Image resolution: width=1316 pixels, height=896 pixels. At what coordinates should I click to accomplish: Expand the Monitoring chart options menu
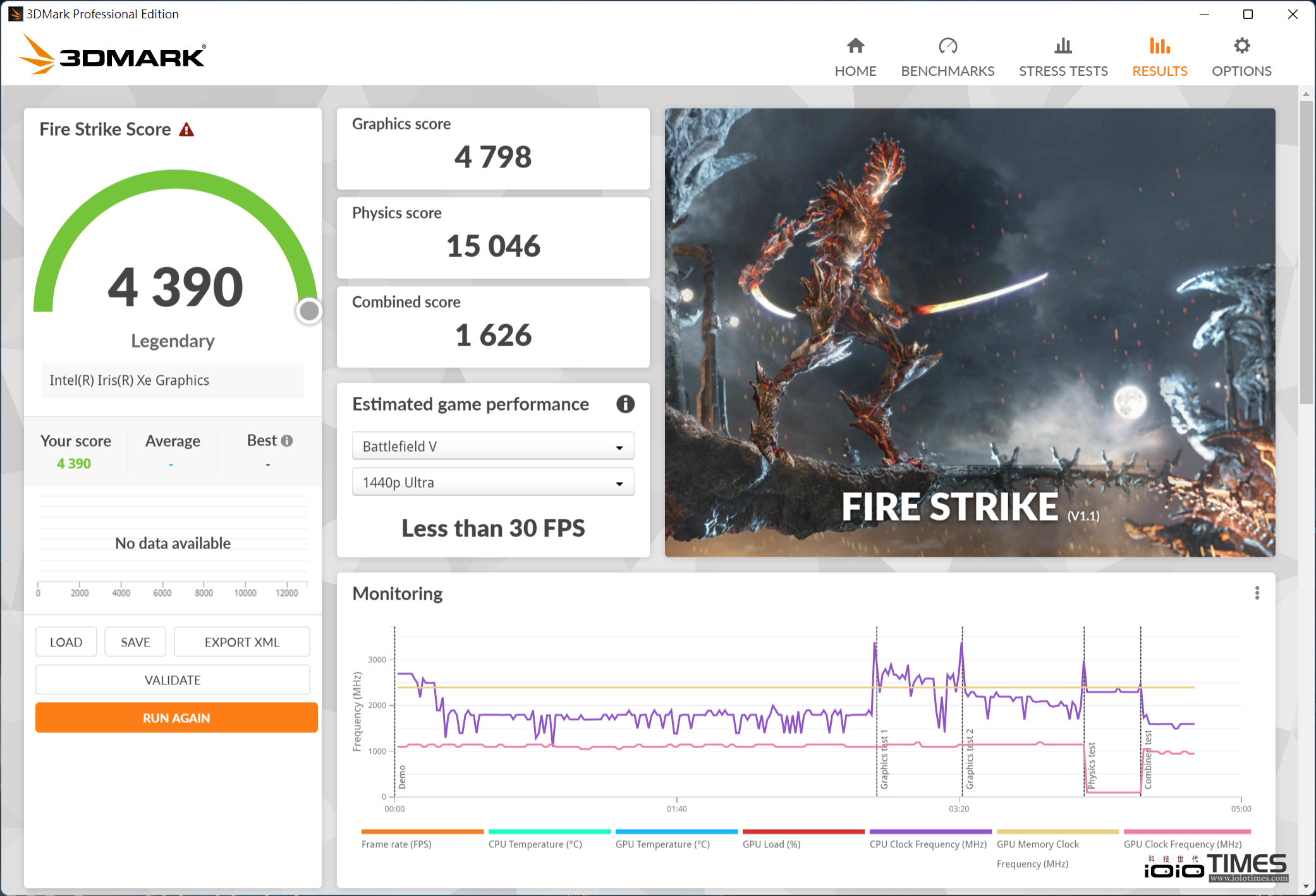tap(1257, 593)
